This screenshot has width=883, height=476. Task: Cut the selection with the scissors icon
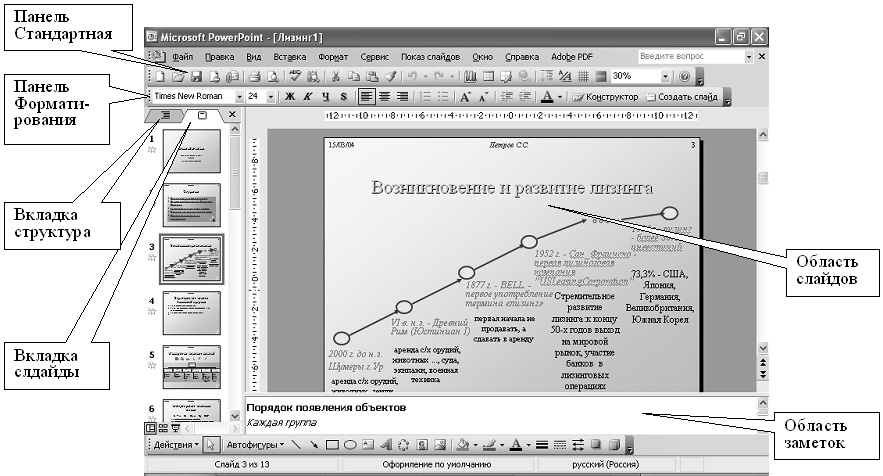click(336, 76)
